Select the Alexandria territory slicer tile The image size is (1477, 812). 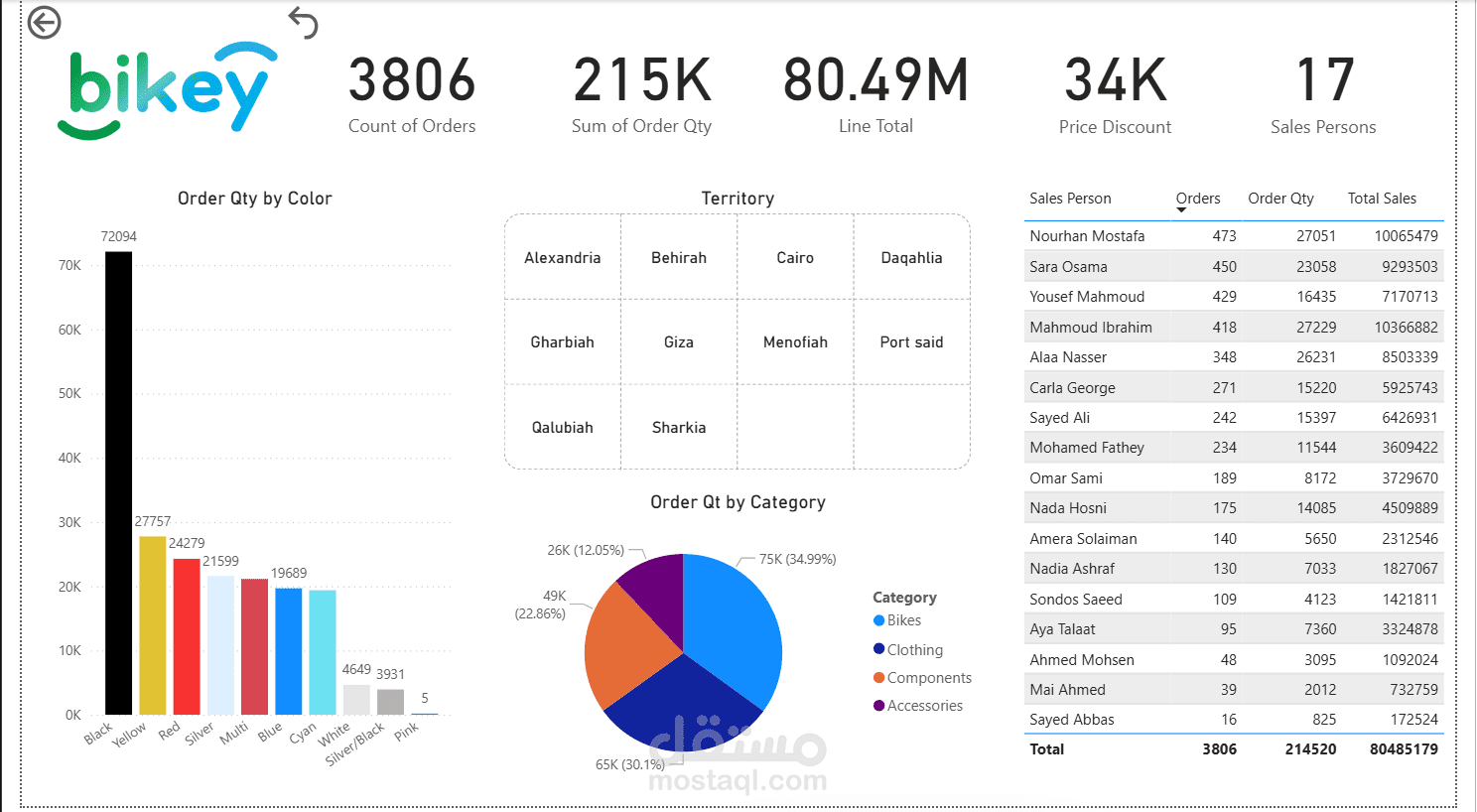(563, 257)
